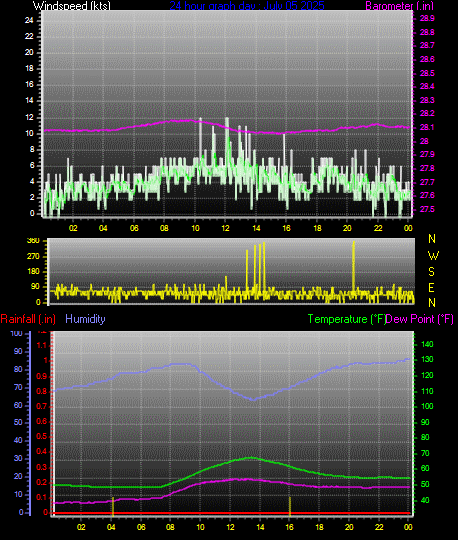Screen dimensions: 458x540
Task: Click yellow marker at hour 04 on rainfall chart
Action: [x=113, y=506]
